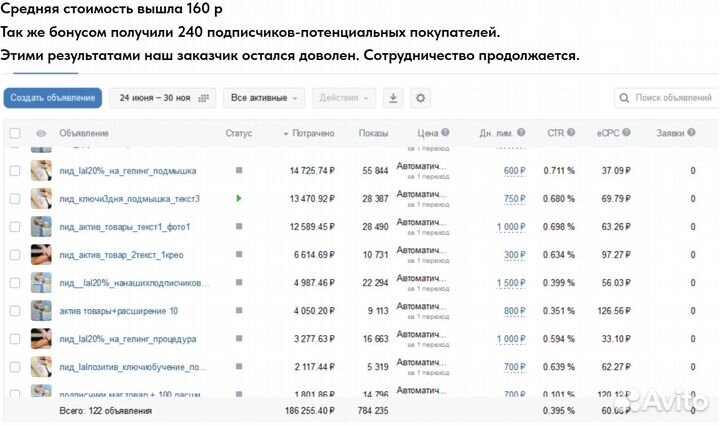720x426 pixels.
Task: Edit daily limit 800 ₽
Action: [x=514, y=311]
